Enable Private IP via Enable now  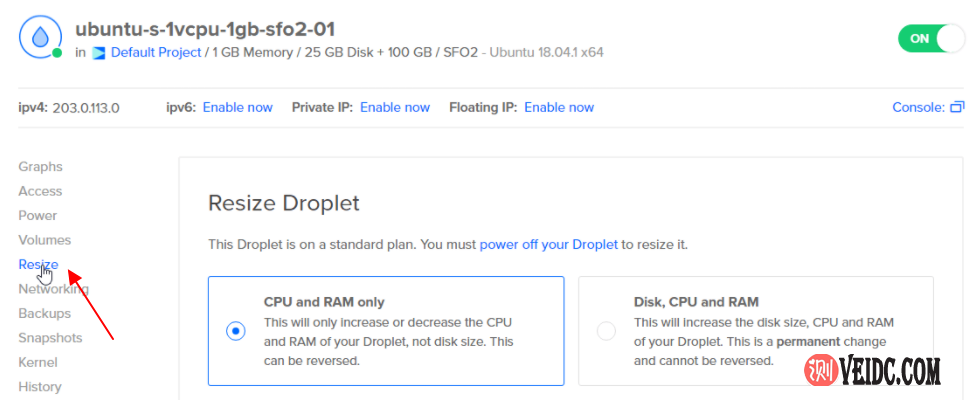coord(395,107)
